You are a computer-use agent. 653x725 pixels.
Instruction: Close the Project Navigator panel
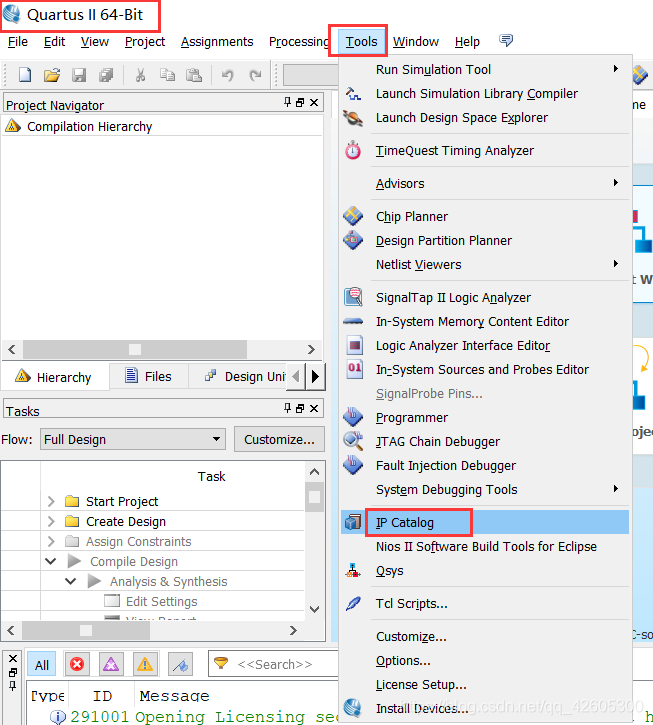314,102
